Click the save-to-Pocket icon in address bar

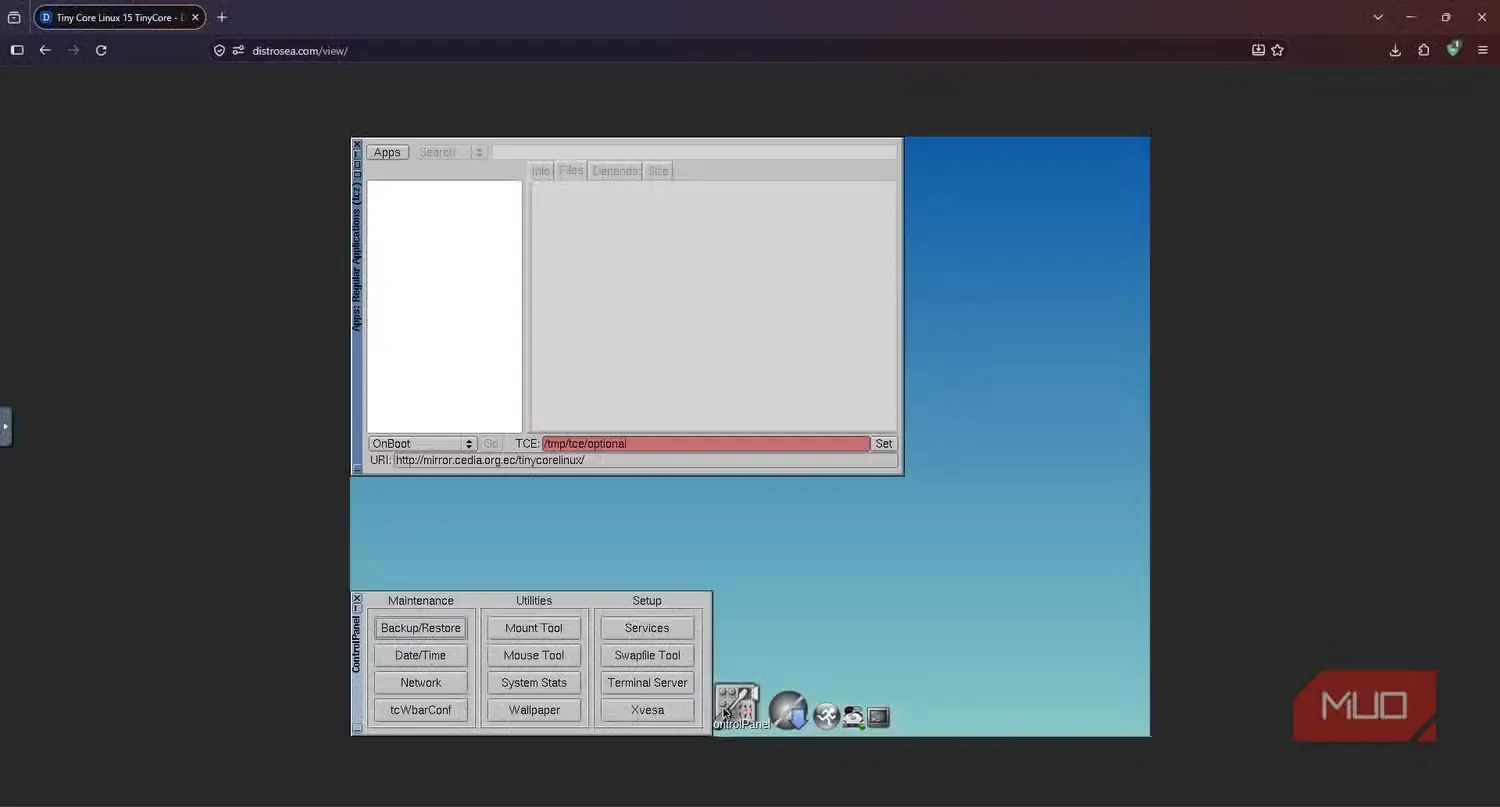[x=1258, y=50]
